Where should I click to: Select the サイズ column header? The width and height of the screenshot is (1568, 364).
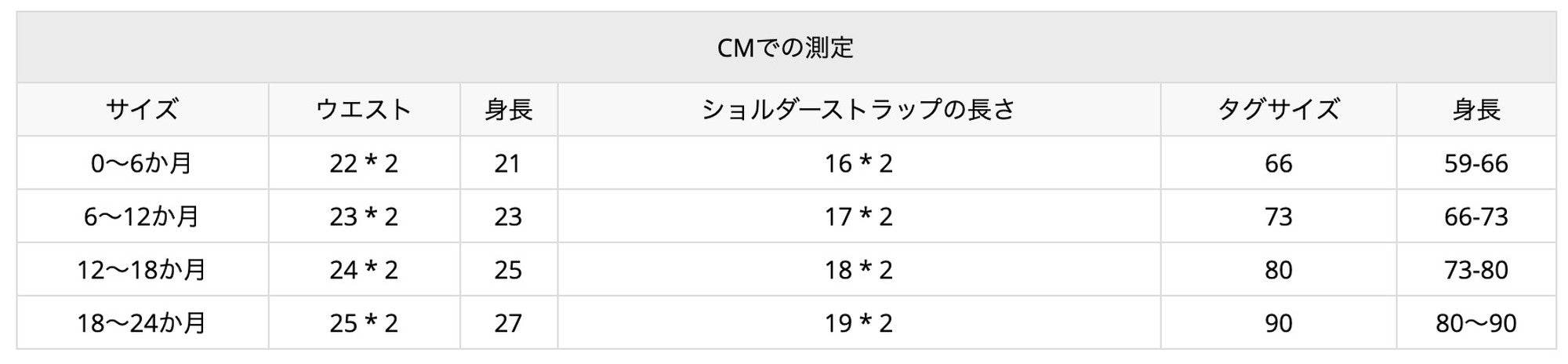[x=142, y=109]
